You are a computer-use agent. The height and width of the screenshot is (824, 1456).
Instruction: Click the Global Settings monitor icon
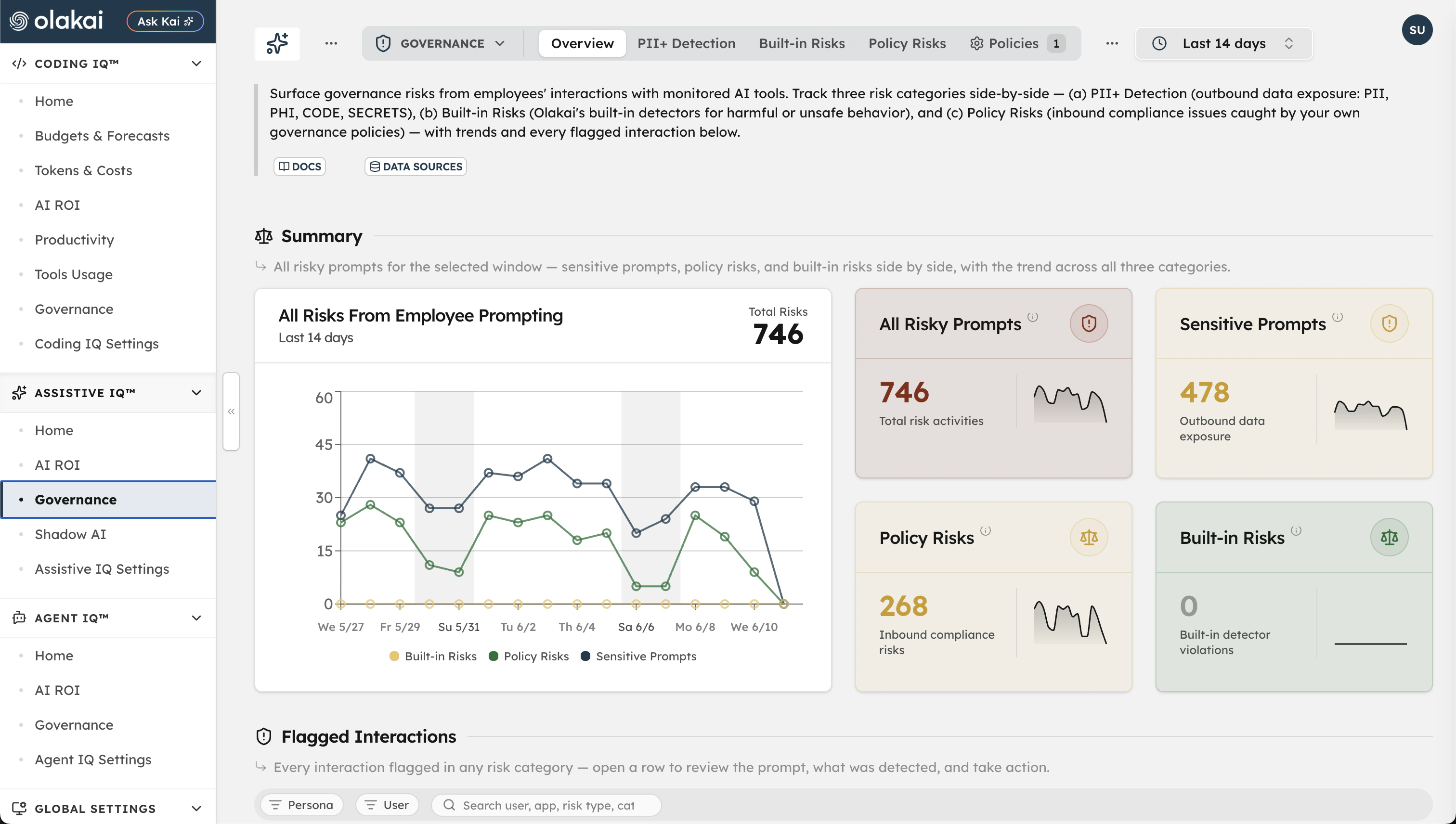point(19,808)
